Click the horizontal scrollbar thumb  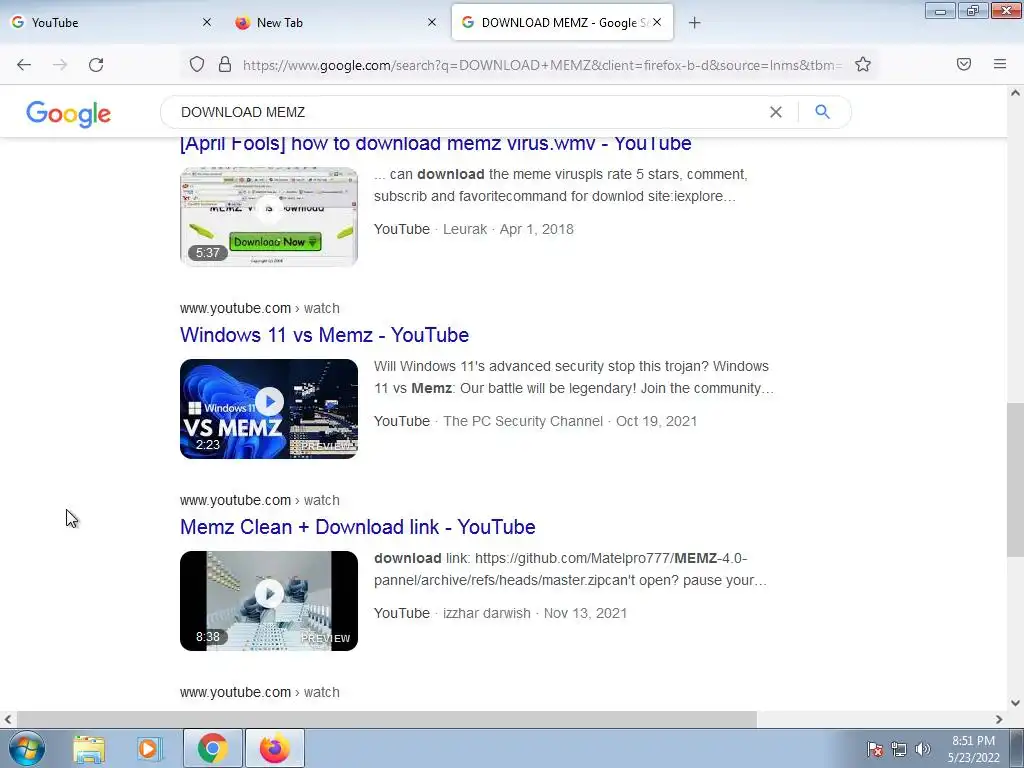pyautogui.click(x=387, y=720)
